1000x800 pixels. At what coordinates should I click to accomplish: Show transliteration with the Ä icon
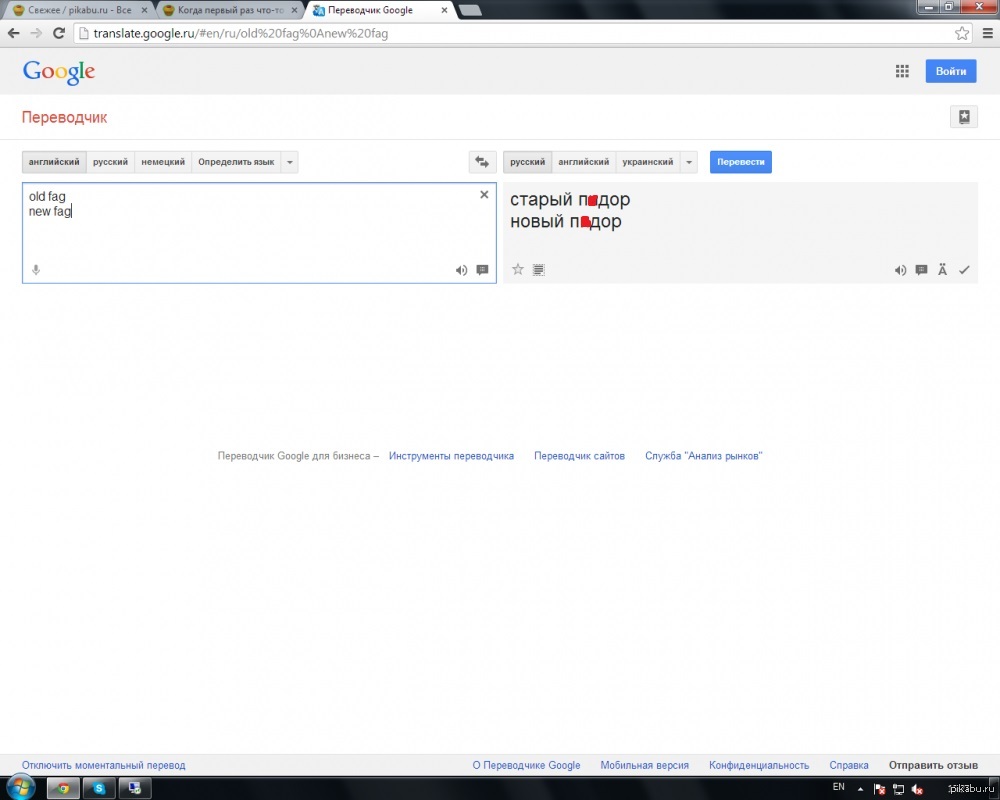pos(942,270)
